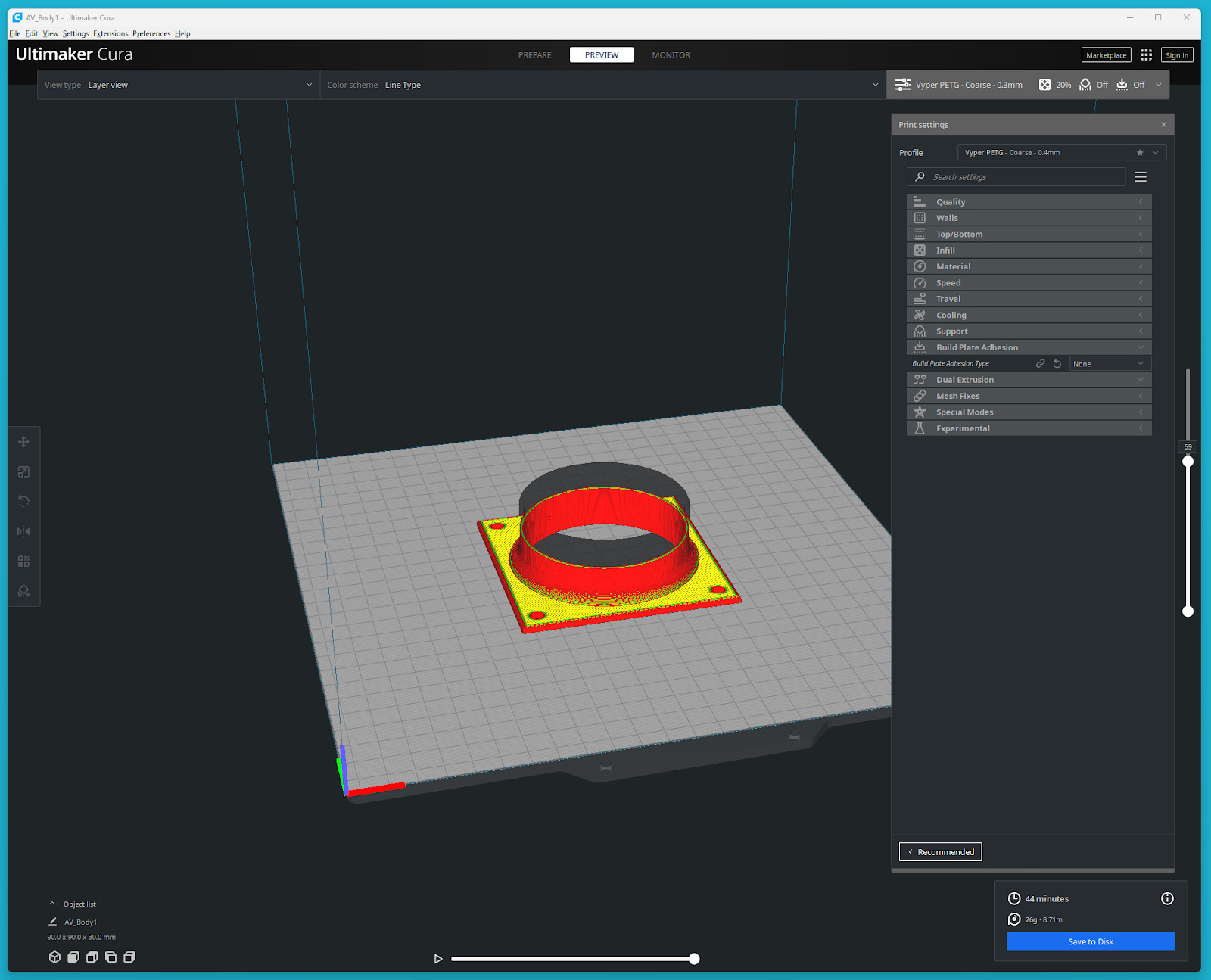The width and height of the screenshot is (1211, 980).
Task: Select the Per Model Settings tool
Action: (23, 561)
